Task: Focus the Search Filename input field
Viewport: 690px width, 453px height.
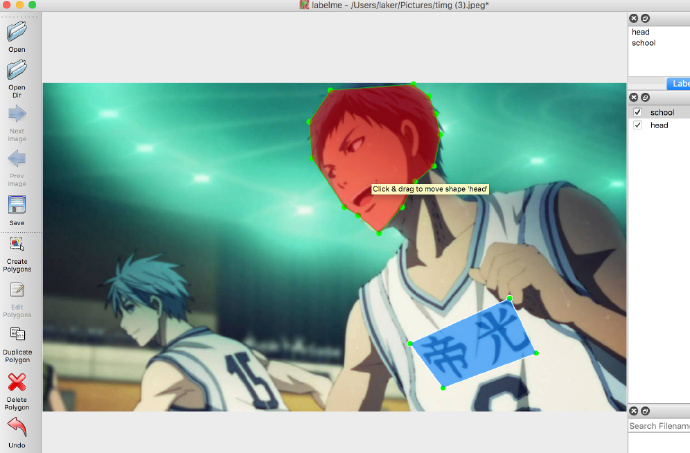Action: coord(659,426)
